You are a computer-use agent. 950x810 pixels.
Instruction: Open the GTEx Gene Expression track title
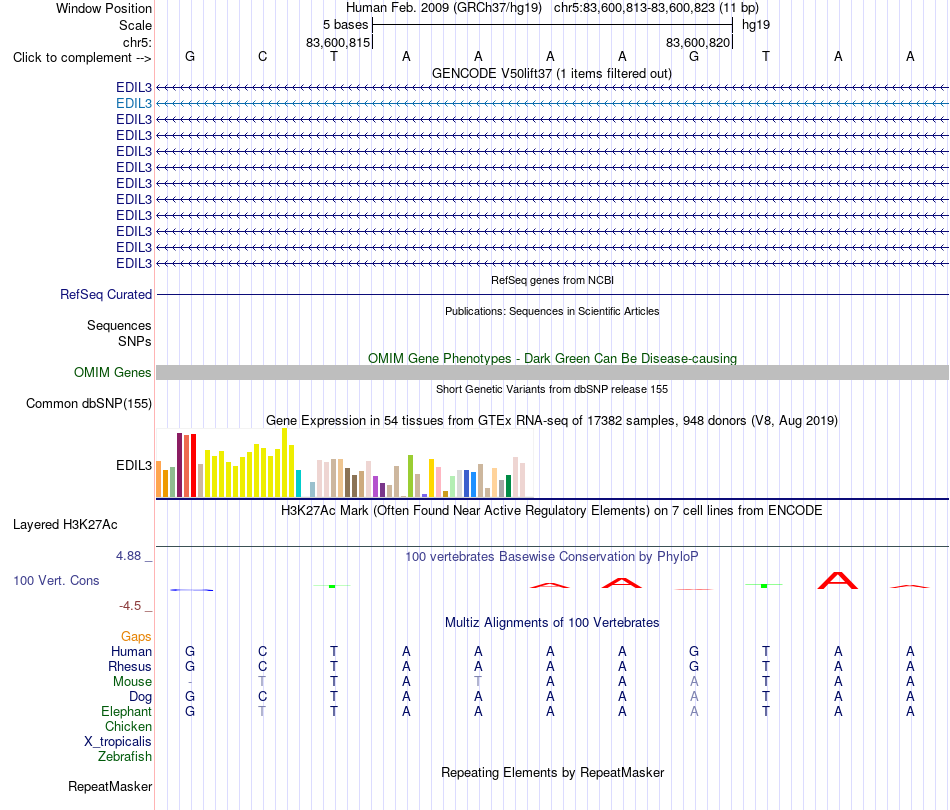pyautogui.click(x=552, y=420)
